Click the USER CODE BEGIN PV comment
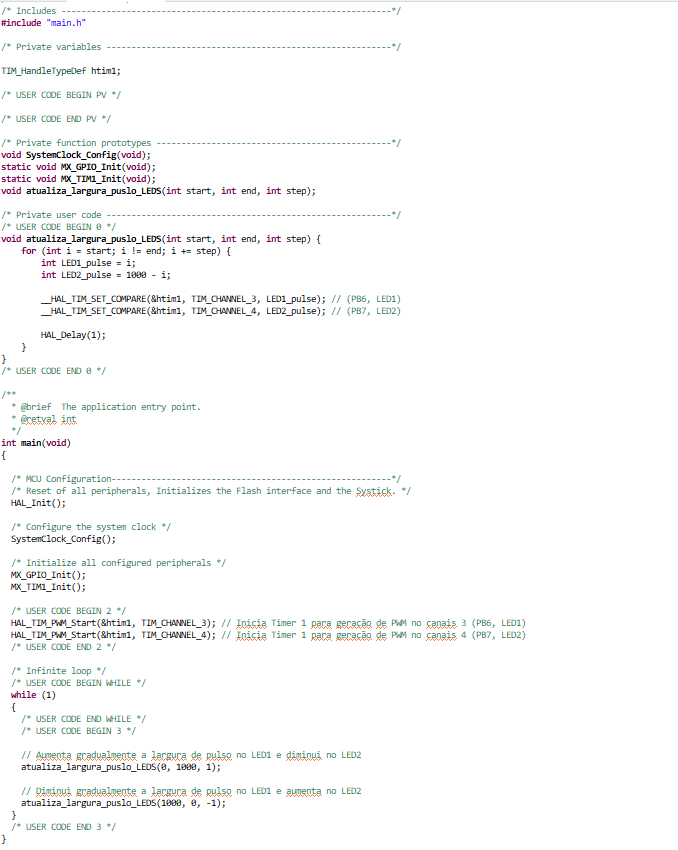This screenshot has height=850, width=678. click(x=60, y=95)
